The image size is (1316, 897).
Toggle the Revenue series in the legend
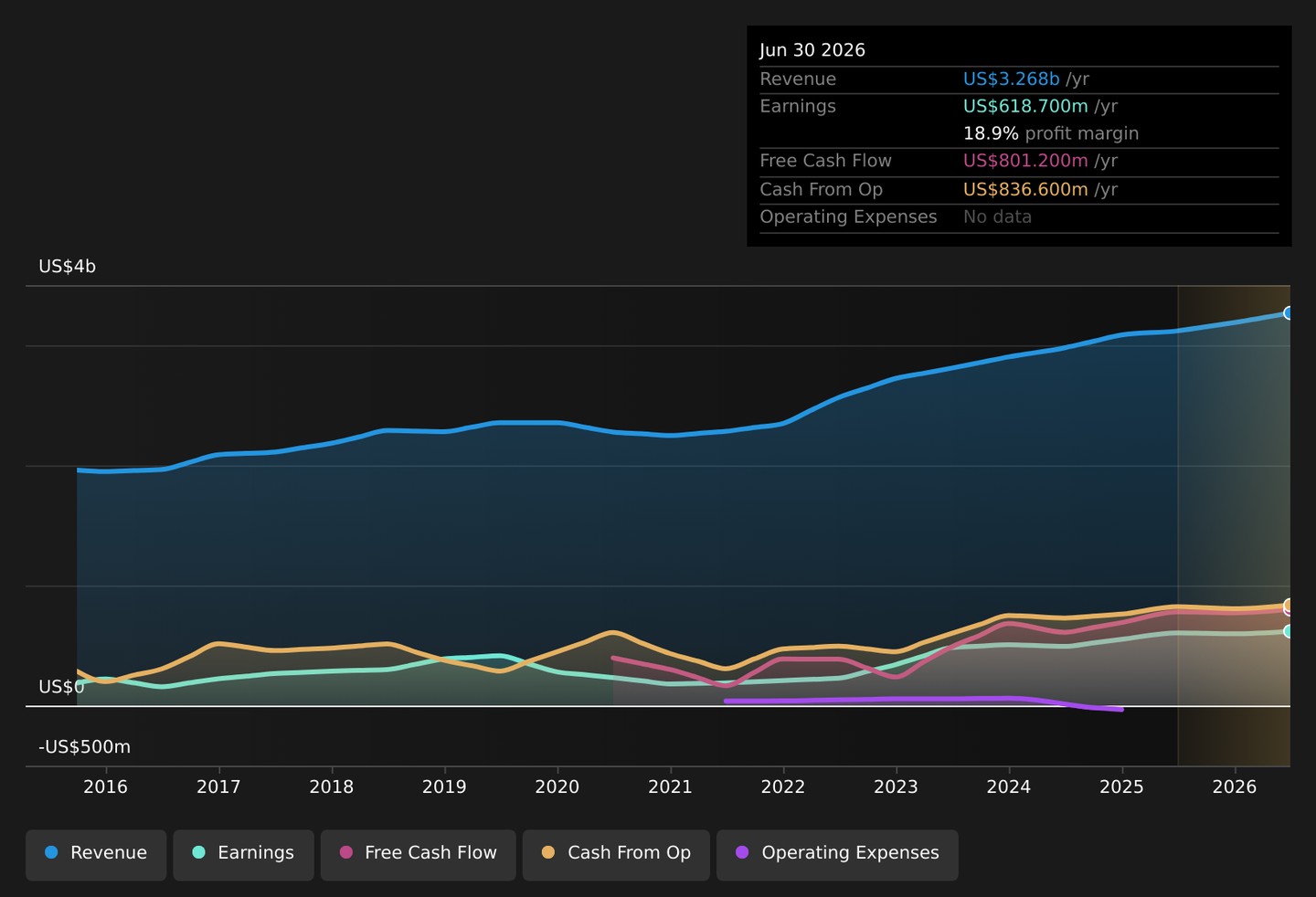tap(96, 855)
